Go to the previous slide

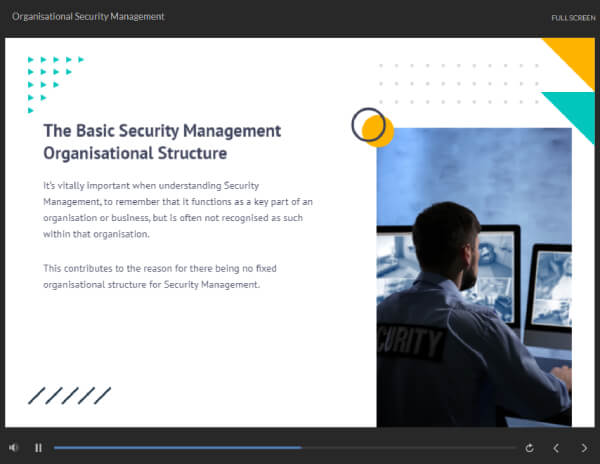557,448
